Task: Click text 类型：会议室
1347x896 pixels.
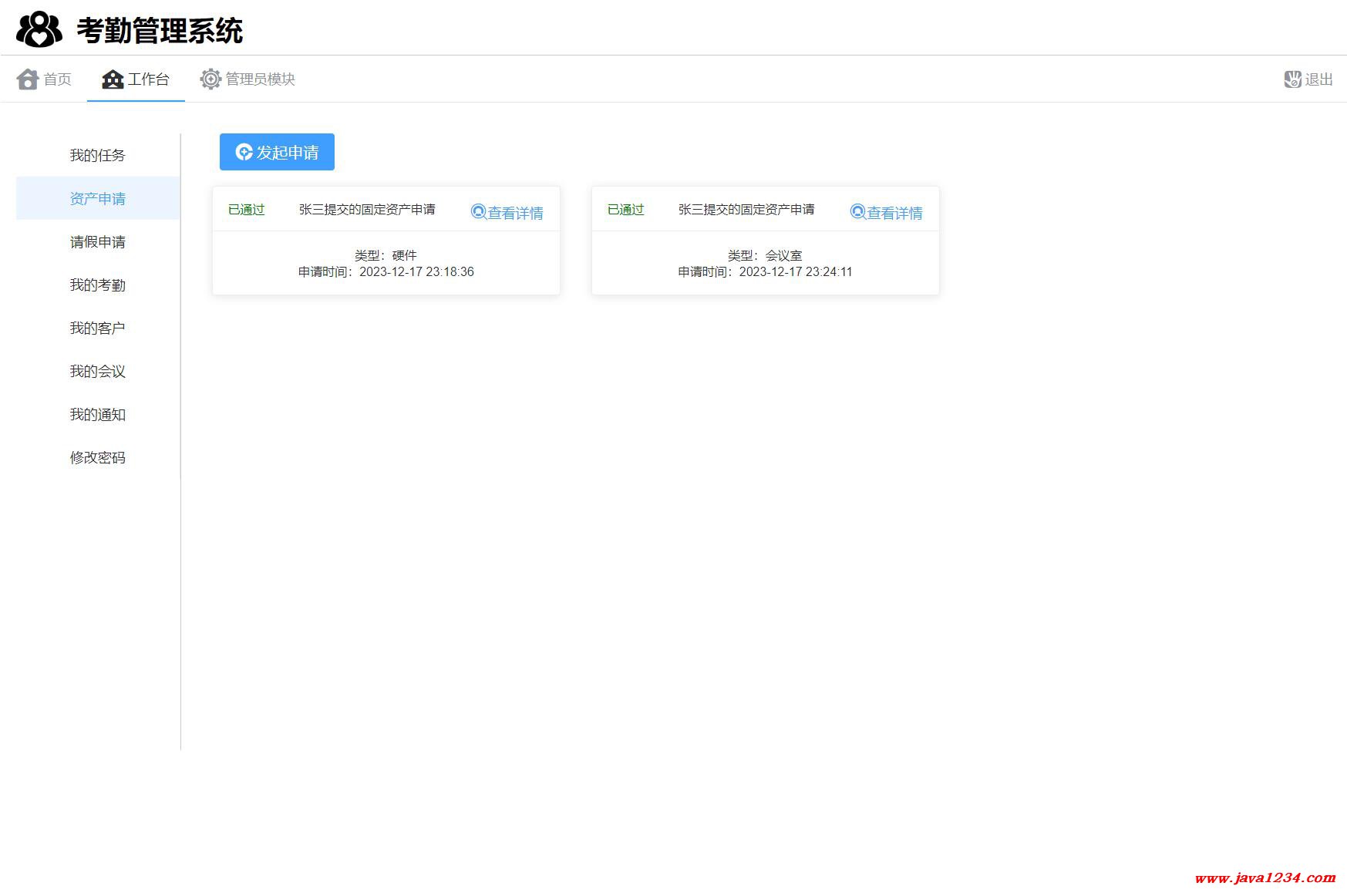Action: 765,255
